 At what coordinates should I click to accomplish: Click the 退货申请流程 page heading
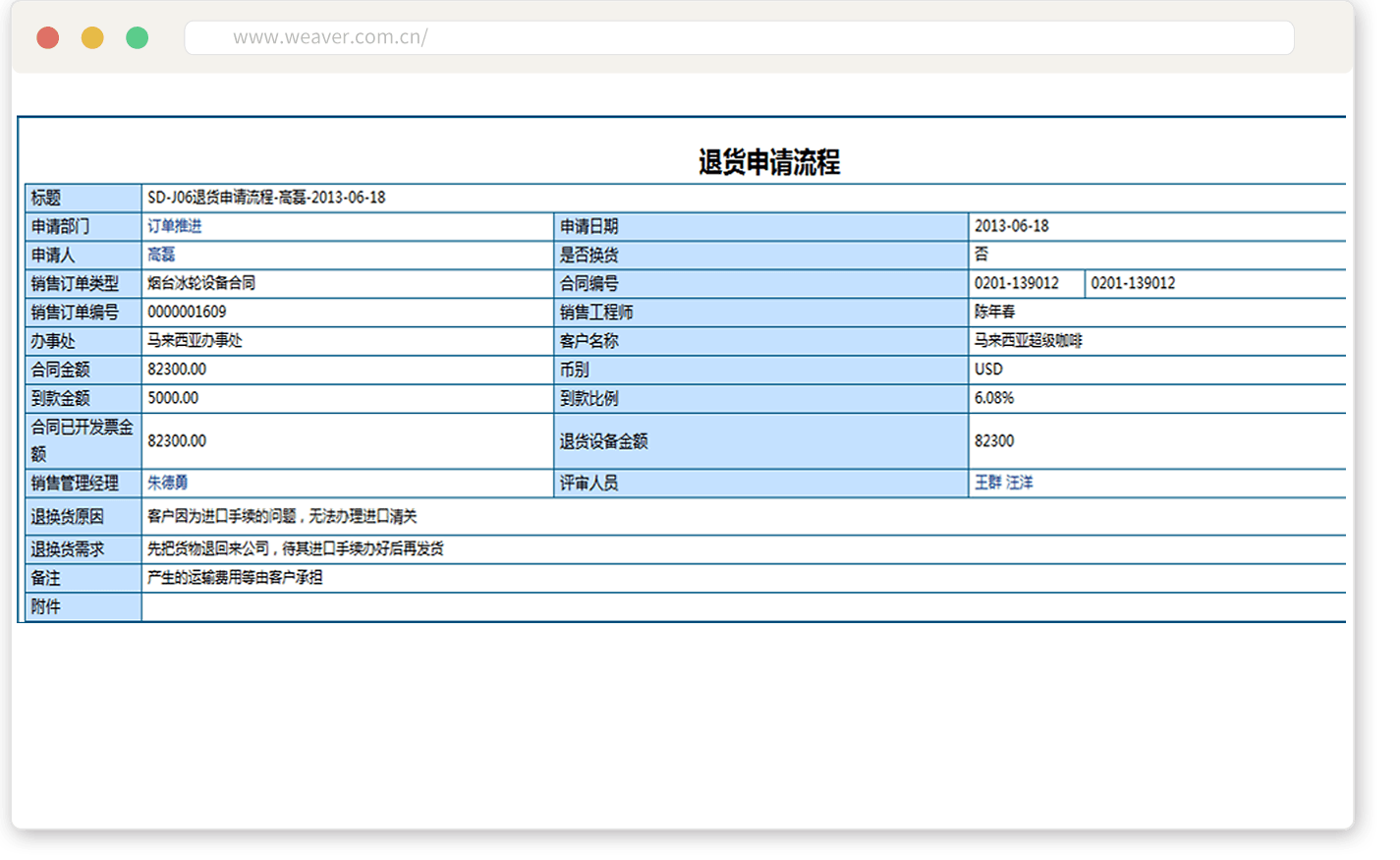tap(768, 162)
